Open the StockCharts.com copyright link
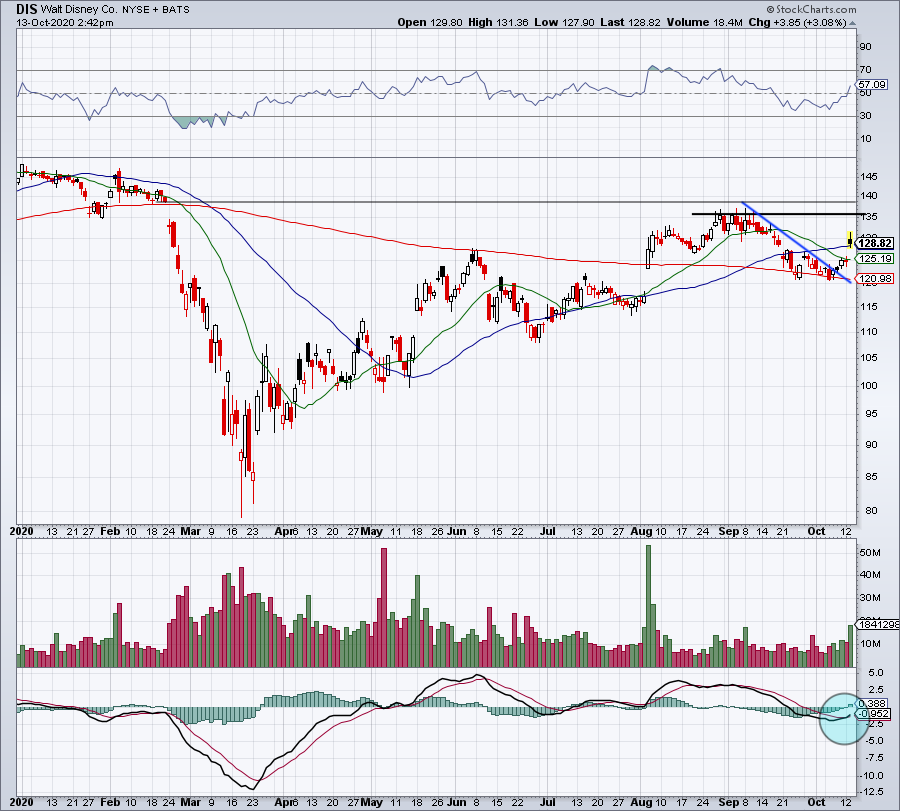 (811, 9)
